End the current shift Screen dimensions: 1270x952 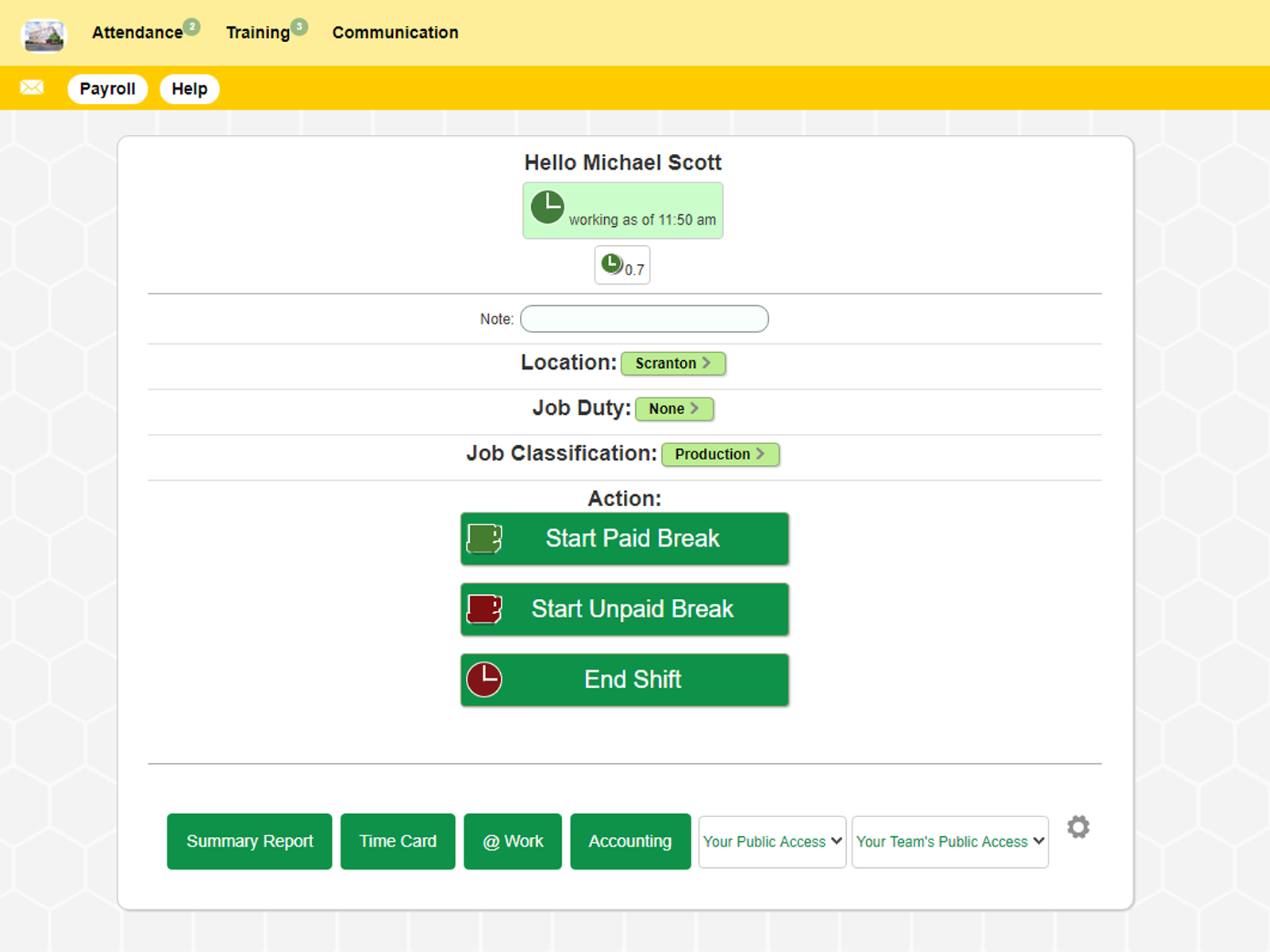(x=625, y=680)
